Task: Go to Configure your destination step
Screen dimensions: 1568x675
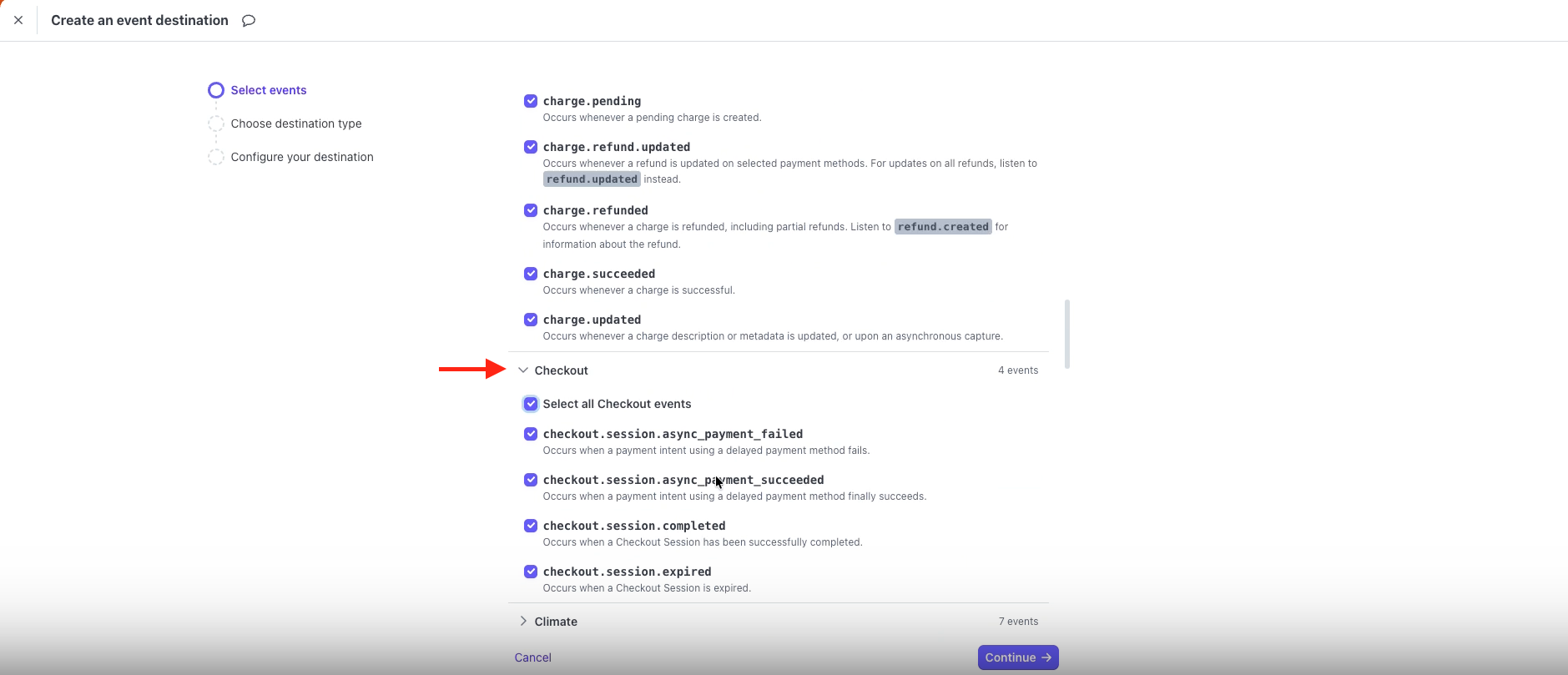Action: click(x=302, y=157)
